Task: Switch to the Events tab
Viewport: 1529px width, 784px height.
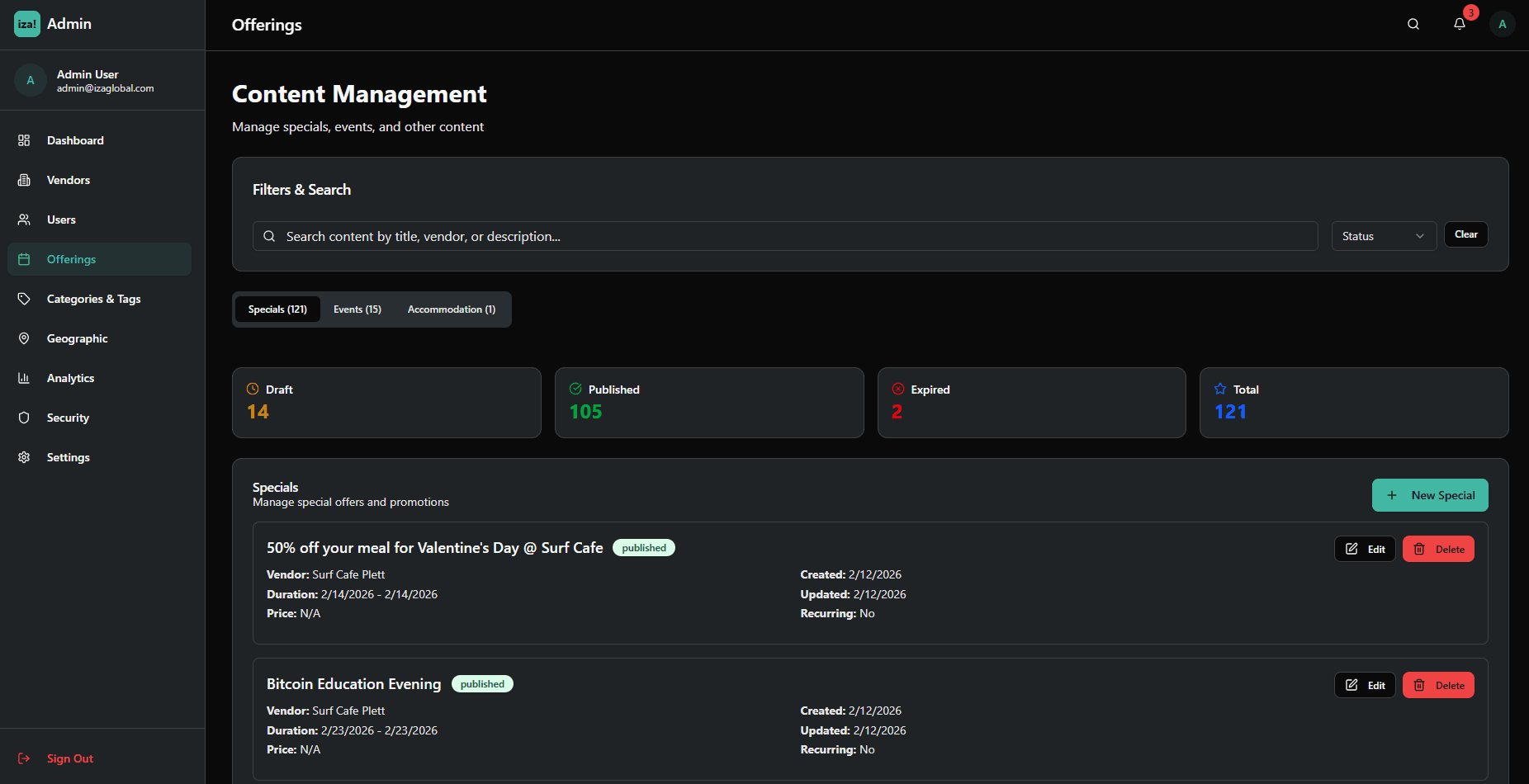Action: (x=357, y=309)
